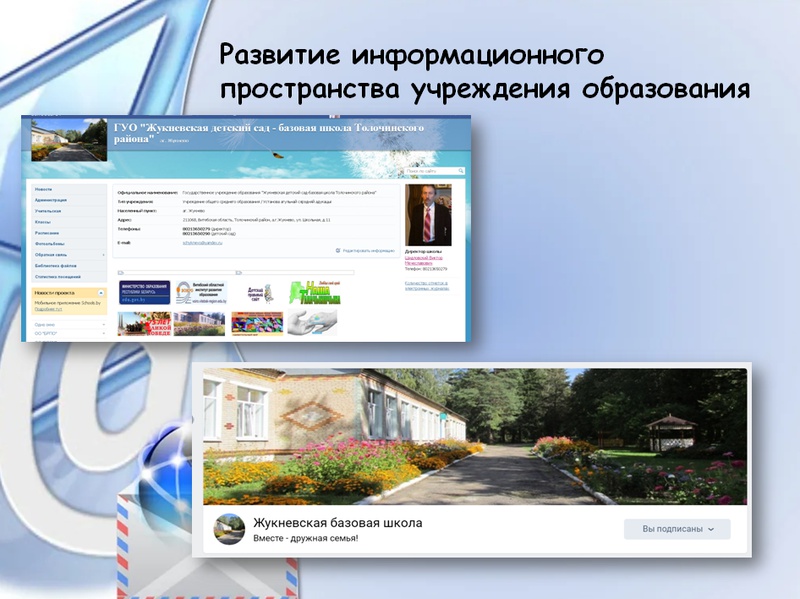Click the Вместе - дружная семья! status
The height and width of the screenshot is (599, 800).
pos(306,538)
